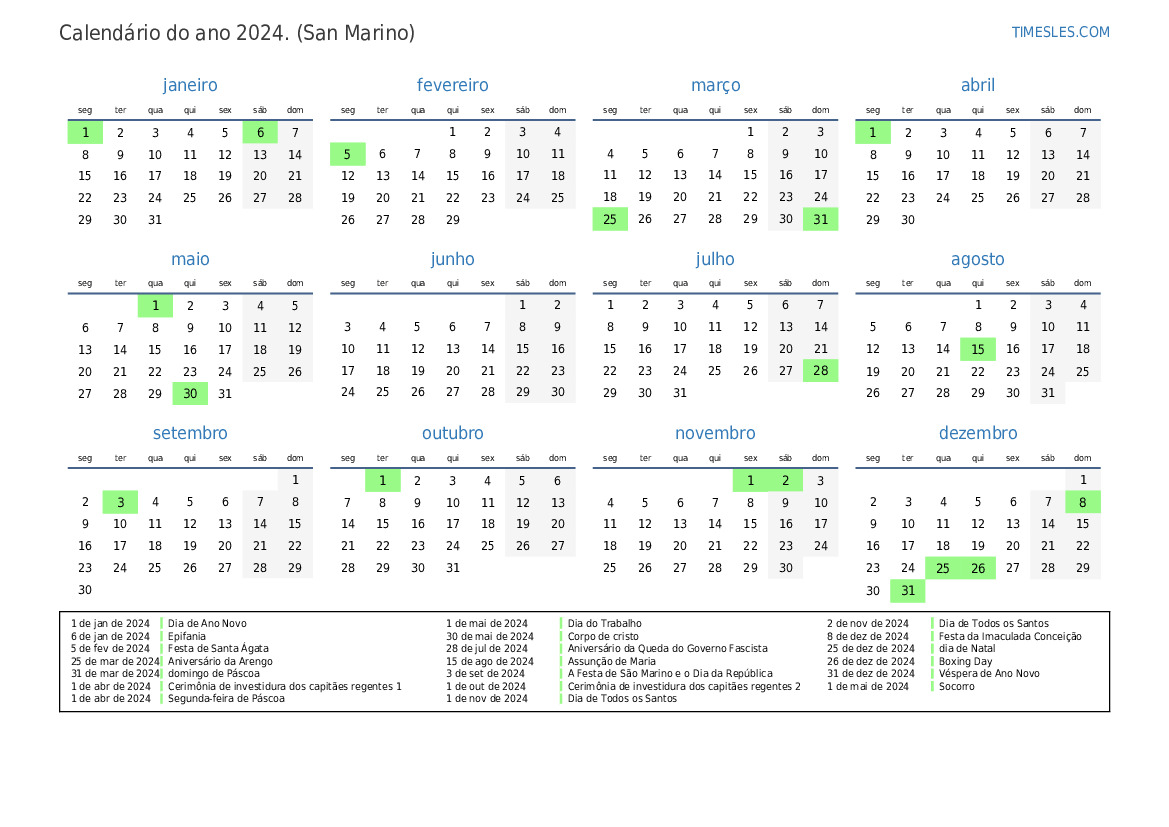Select the calendar title Calendário do ano 2024
The width and height of the screenshot is (1169, 827).
point(235,32)
